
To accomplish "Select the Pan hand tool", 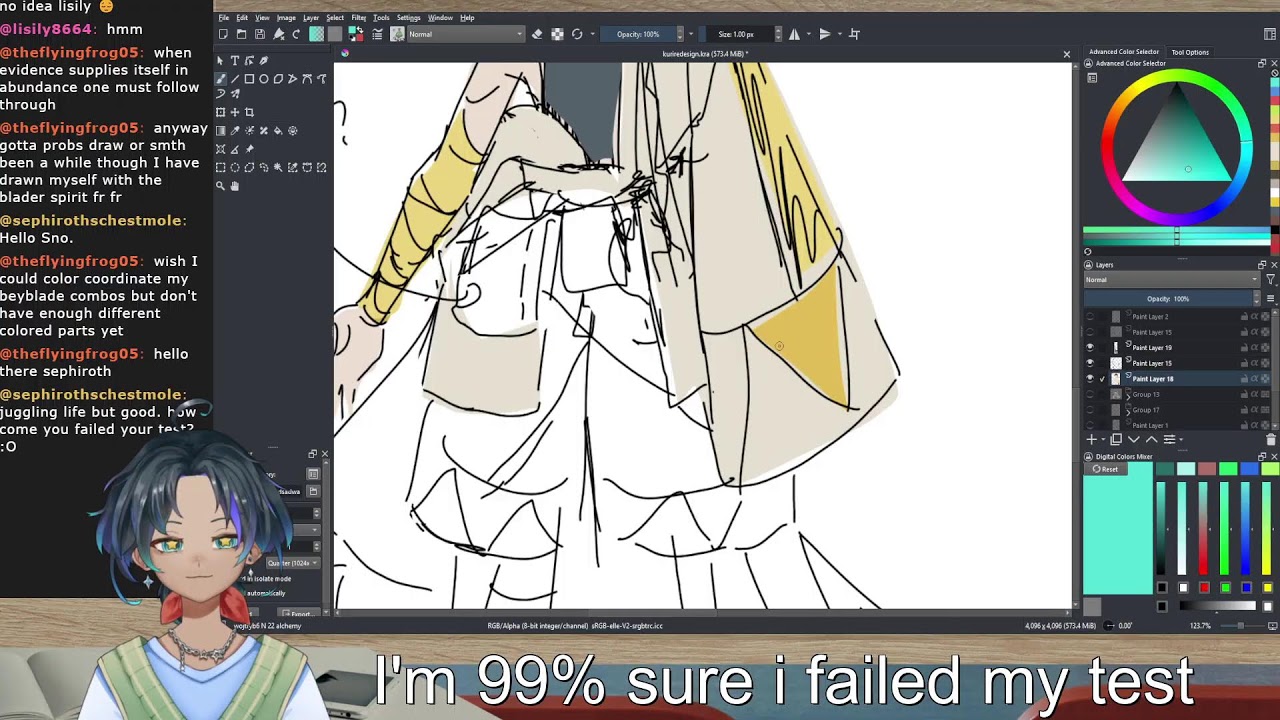I will coord(235,186).
